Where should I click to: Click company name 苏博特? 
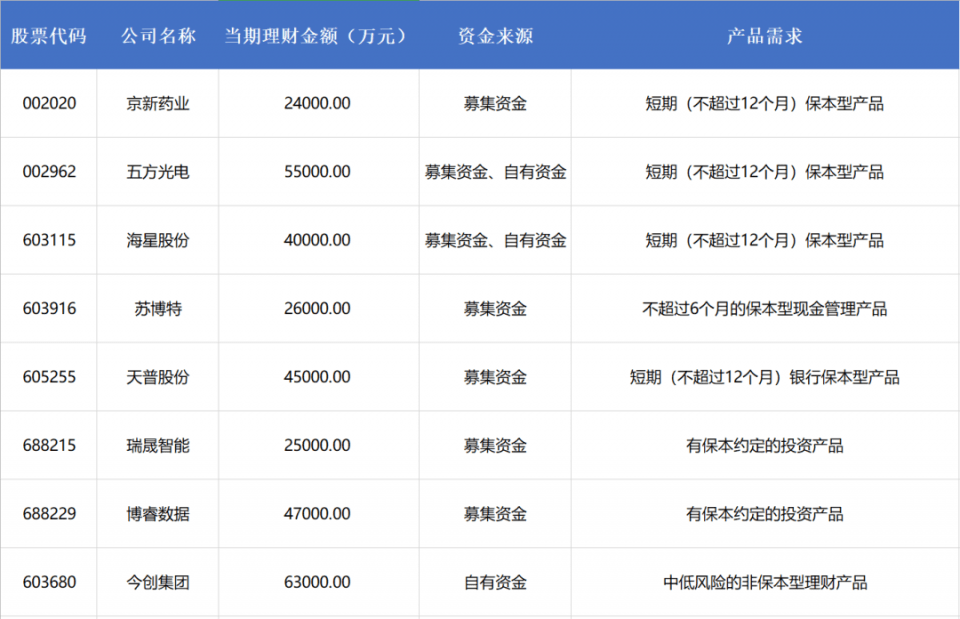coord(158,309)
